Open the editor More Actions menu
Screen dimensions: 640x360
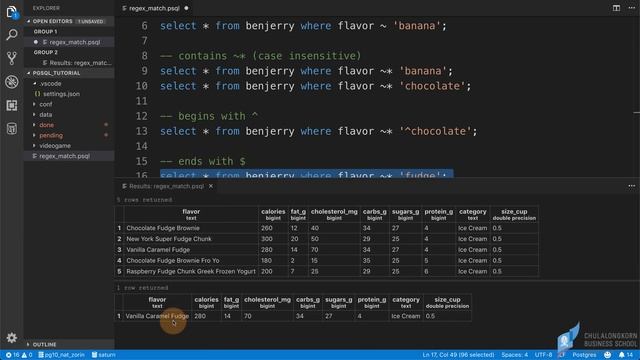(x=631, y=8)
